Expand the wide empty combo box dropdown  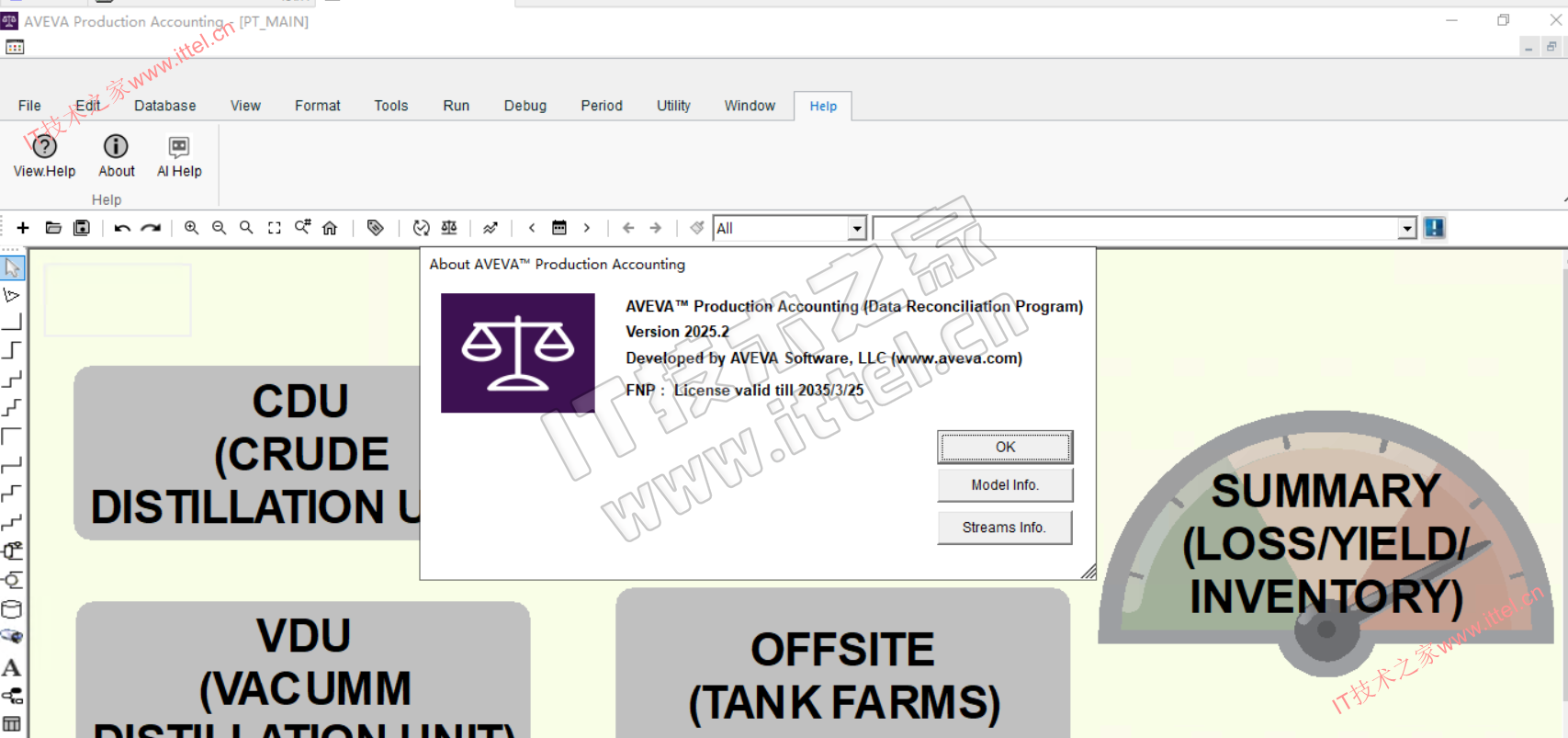1406,228
